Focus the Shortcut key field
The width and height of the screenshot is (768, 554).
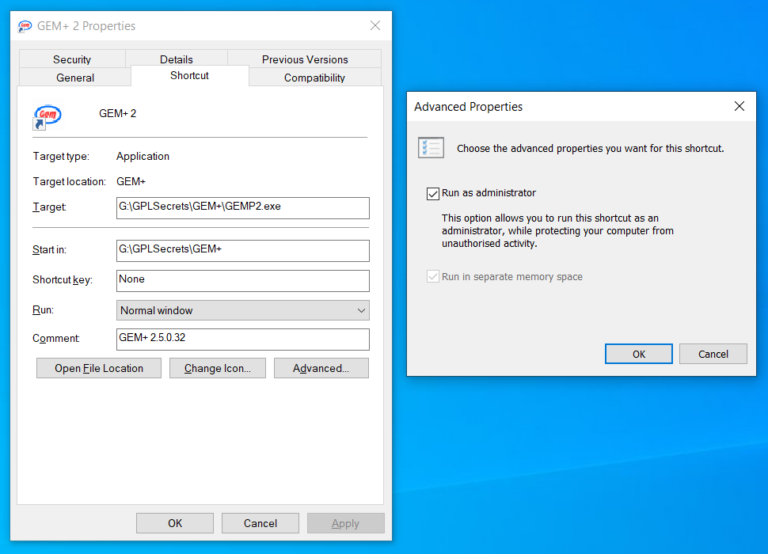click(x=243, y=281)
